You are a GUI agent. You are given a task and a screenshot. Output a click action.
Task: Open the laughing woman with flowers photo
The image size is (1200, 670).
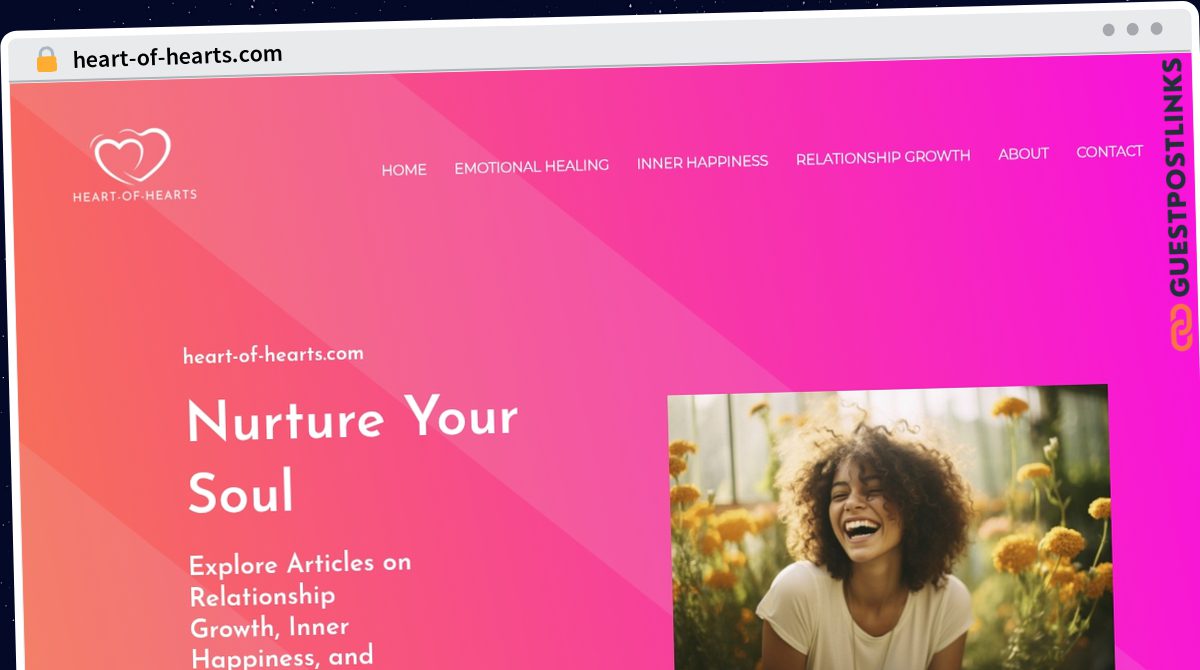tap(889, 527)
